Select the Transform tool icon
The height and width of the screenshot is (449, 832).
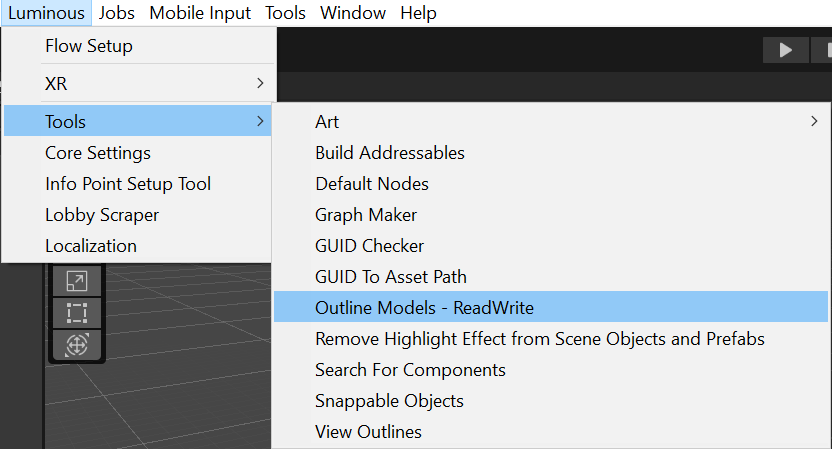coord(76,345)
